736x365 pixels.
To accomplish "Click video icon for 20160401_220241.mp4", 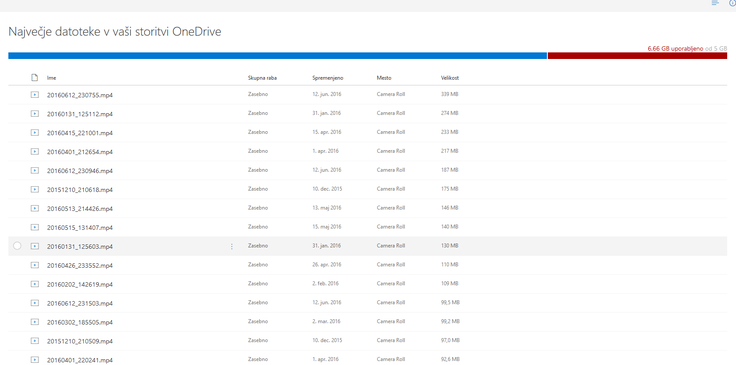I will (34, 359).
